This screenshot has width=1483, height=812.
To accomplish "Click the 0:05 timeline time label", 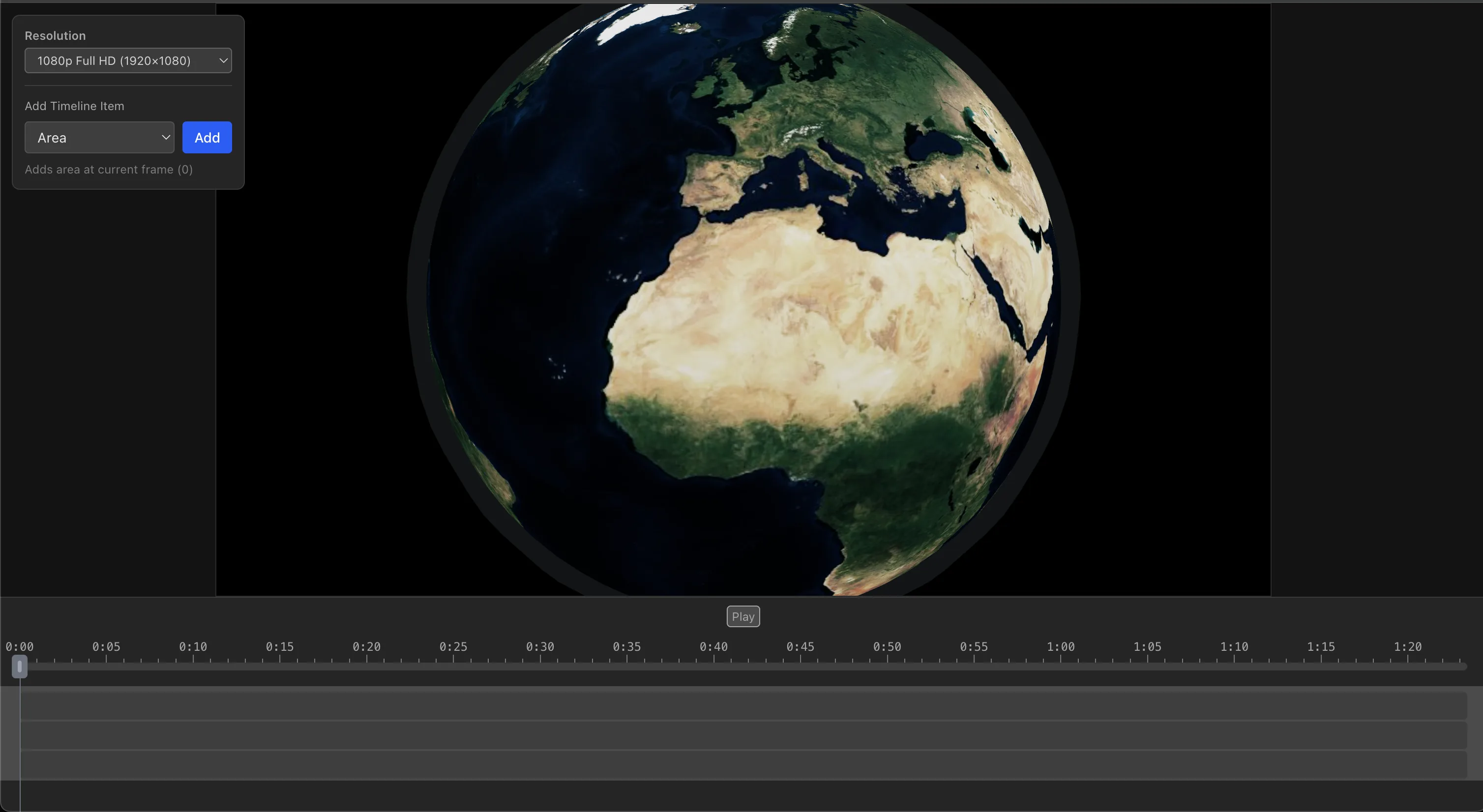I will 106,646.
